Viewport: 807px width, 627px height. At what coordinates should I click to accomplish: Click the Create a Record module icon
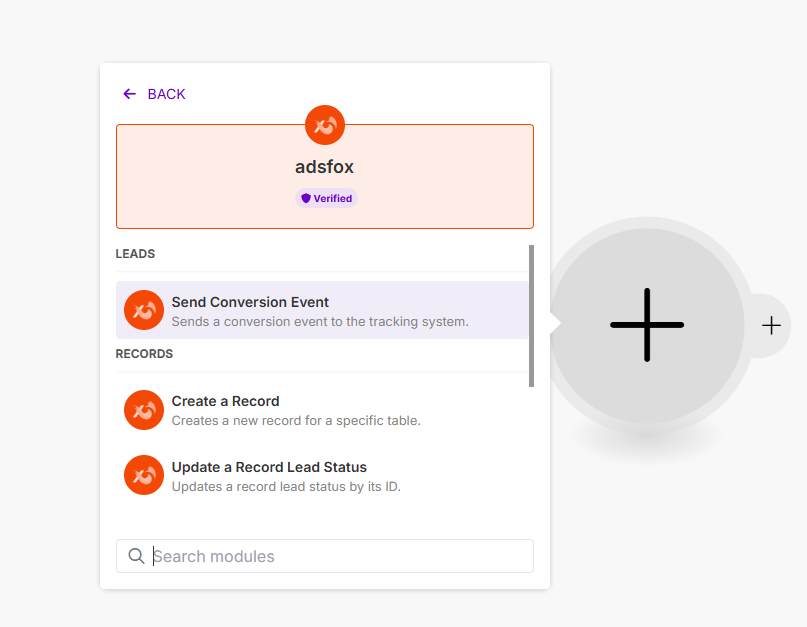click(x=144, y=410)
